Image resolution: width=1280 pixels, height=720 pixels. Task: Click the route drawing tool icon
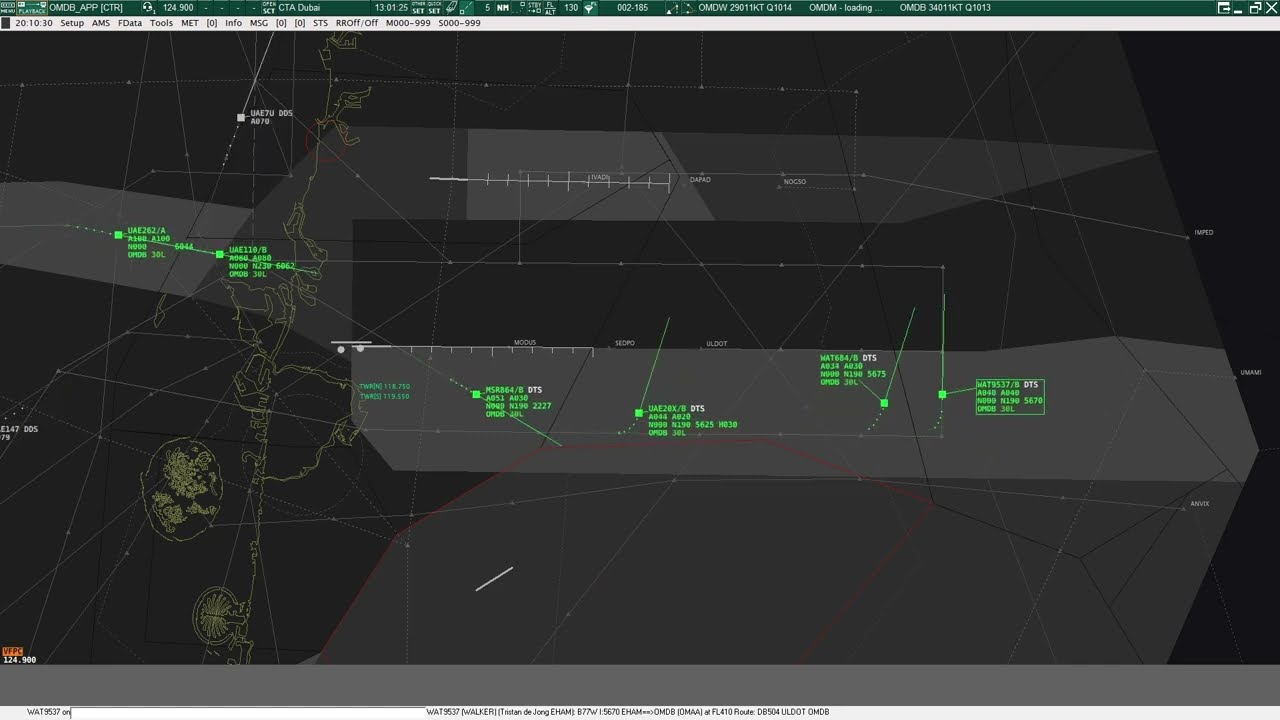click(x=690, y=7)
